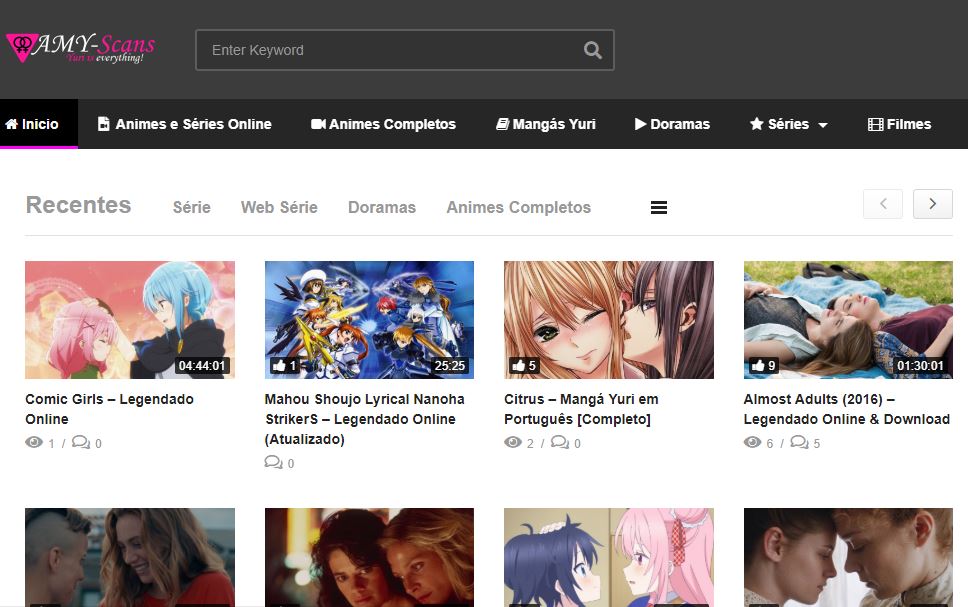The height and width of the screenshot is (607, 968).
Task: Open Comic Girls thumbnail
Action: (130, 320)
